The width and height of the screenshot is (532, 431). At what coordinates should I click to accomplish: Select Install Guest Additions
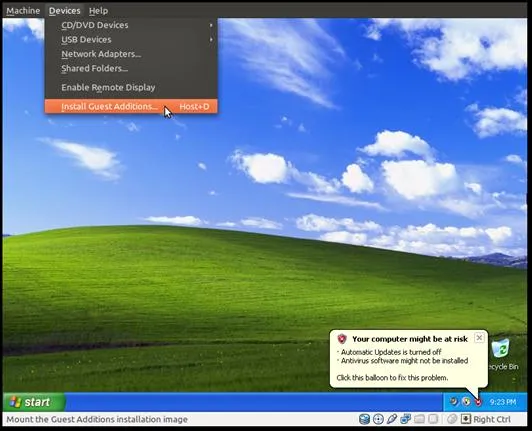(131, 107)
